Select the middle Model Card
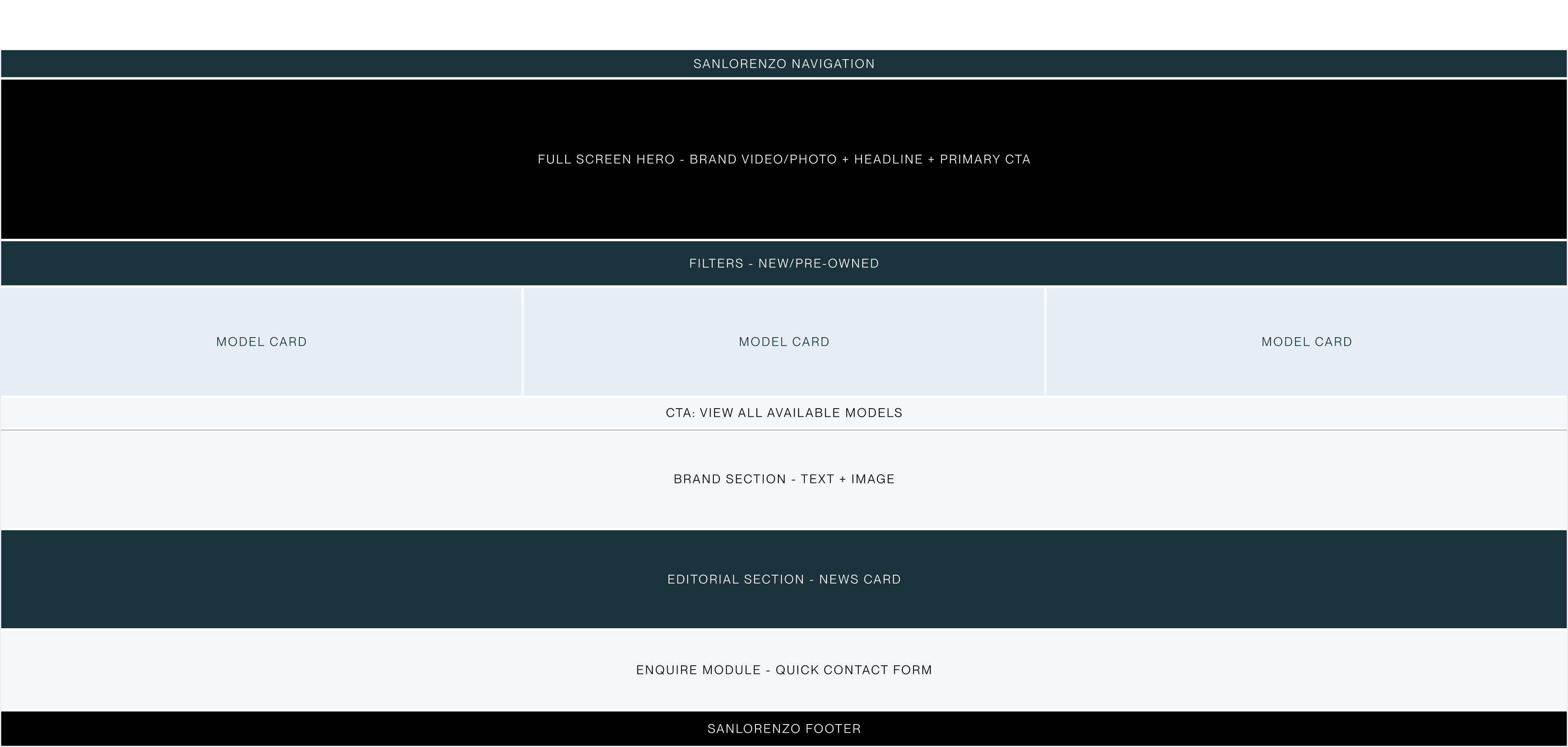This screenshot has width=1568, height=747. coord(784,342)
